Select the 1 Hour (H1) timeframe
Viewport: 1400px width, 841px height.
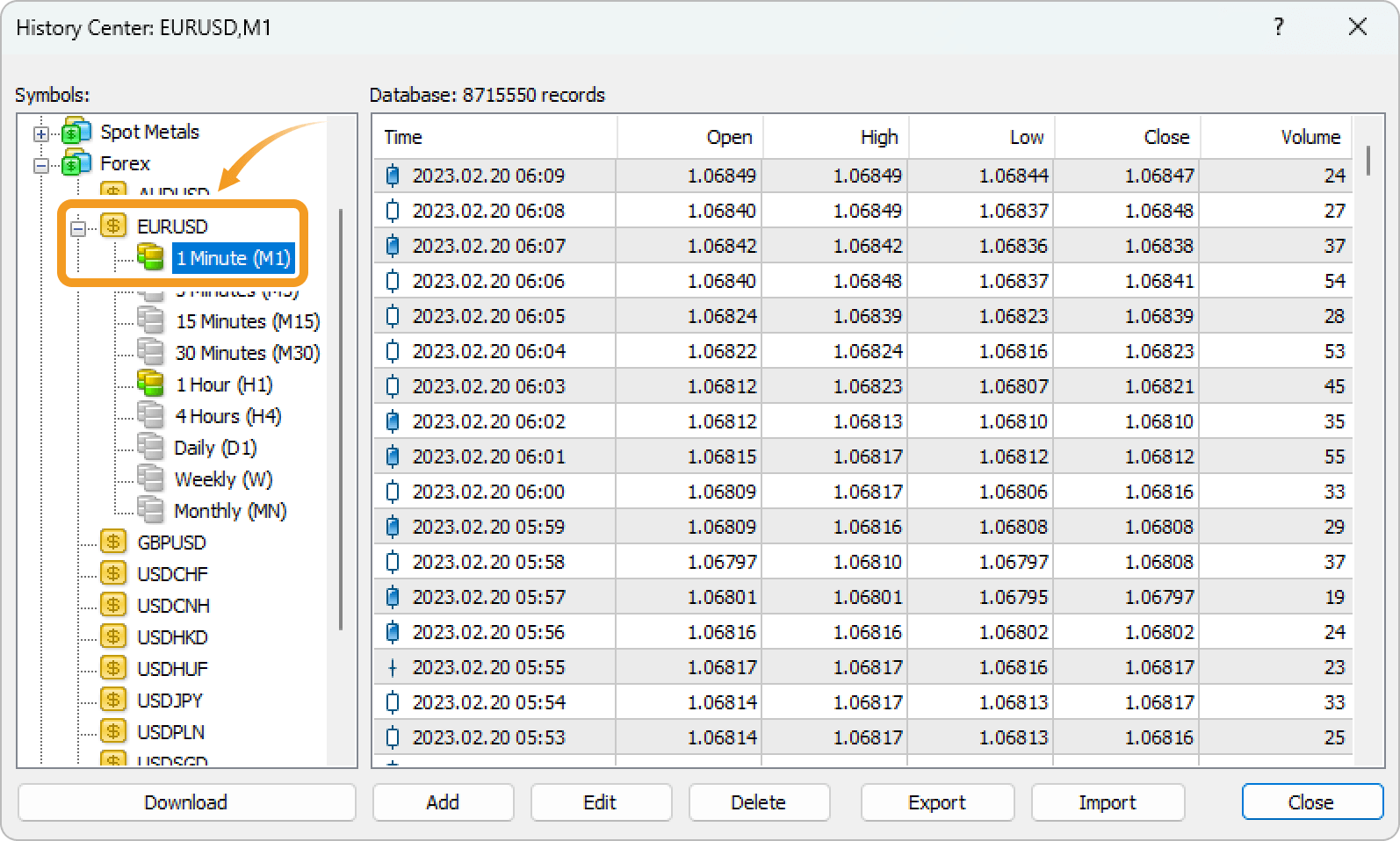tap(224, 385)
